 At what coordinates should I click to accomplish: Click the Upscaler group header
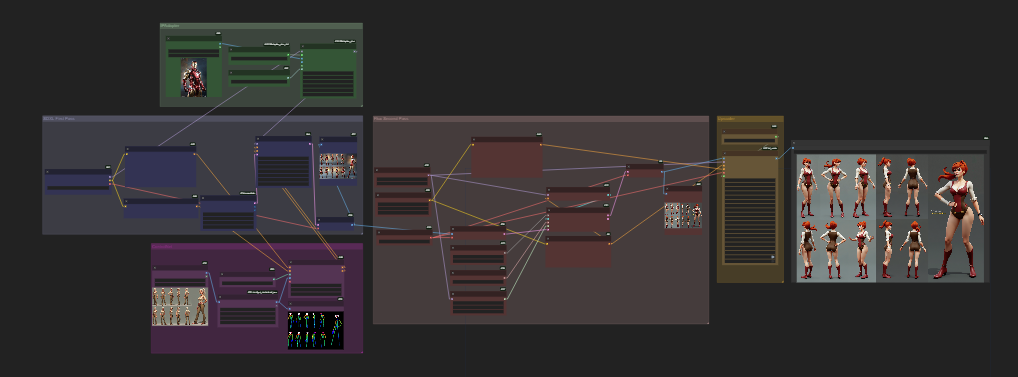pos(750,119)
